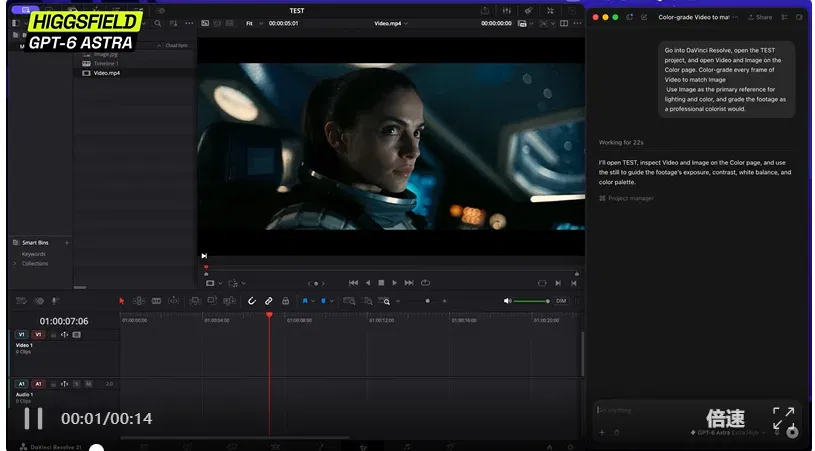This screenshot has height=451, width=815.
Task: Click the audio volume slider
Action: point(532,301)
